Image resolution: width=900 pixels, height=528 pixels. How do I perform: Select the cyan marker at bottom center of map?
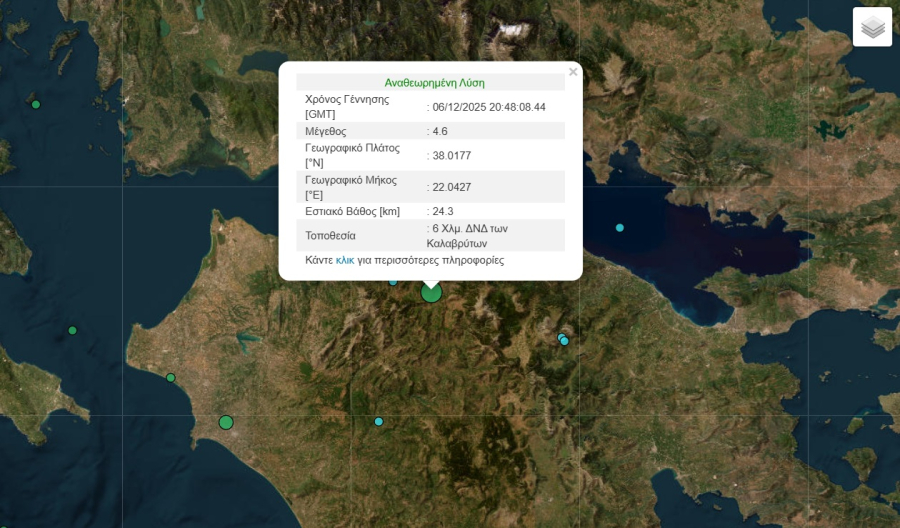point(379,421)
